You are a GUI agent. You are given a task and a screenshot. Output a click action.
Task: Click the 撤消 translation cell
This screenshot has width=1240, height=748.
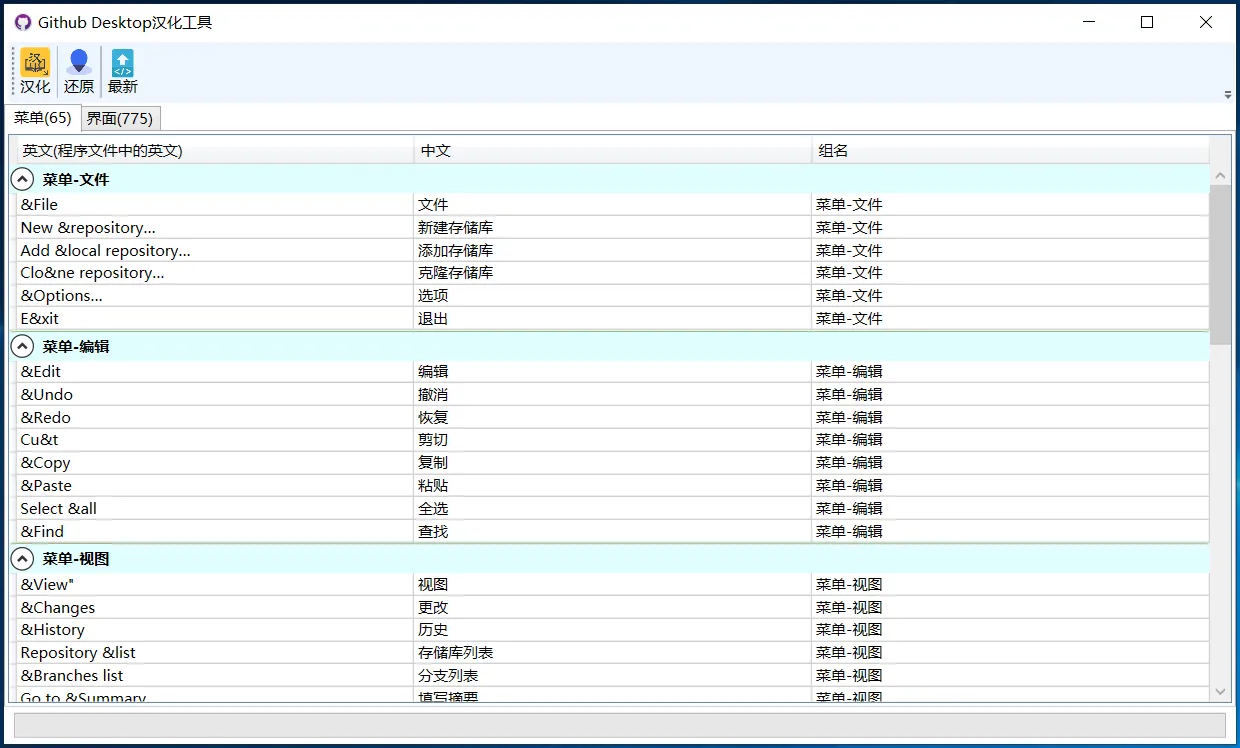click(x=613, y=394)
